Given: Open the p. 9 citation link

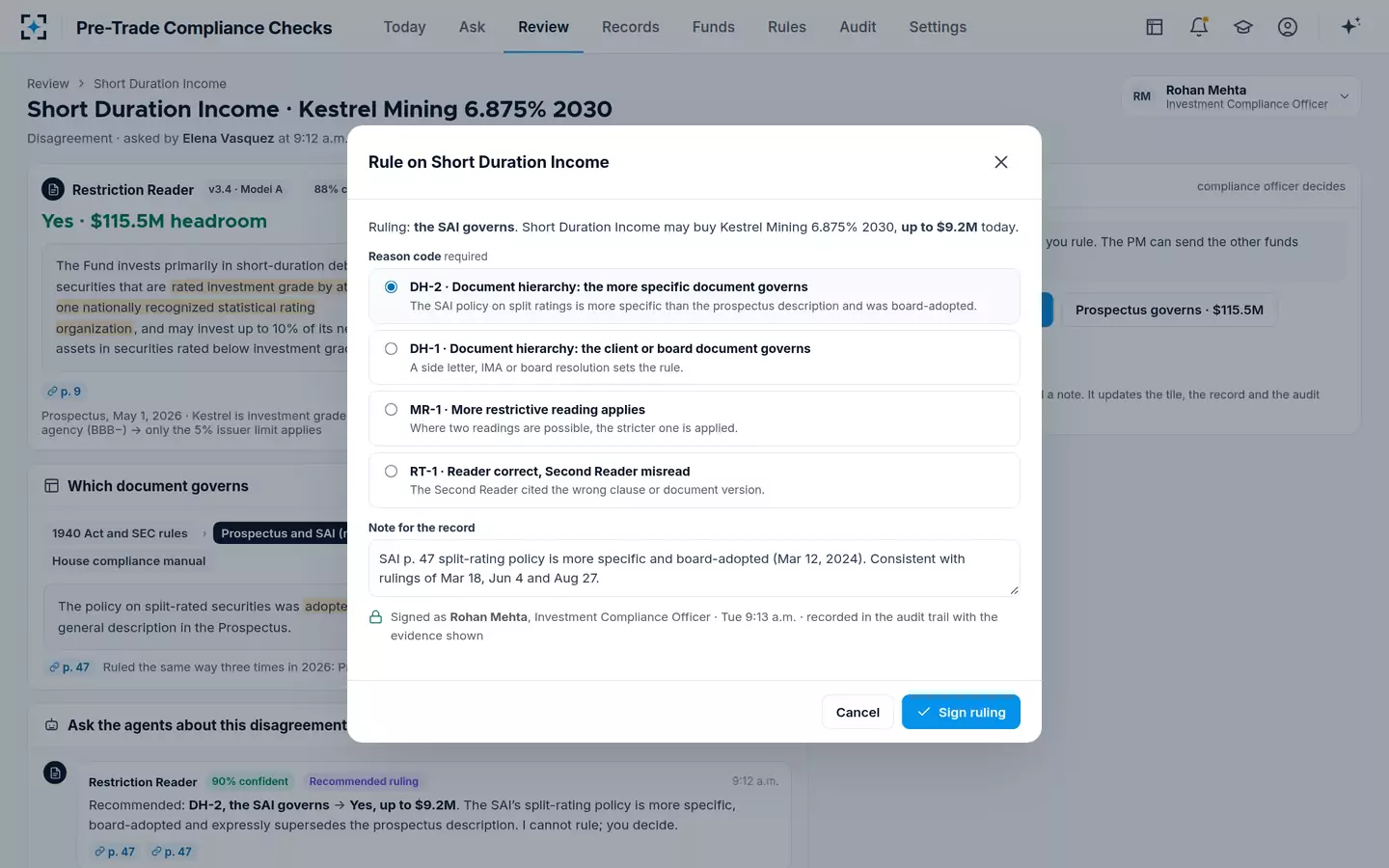Looking at the screenshot, I should pyautogui.click(x=65, y=392).
